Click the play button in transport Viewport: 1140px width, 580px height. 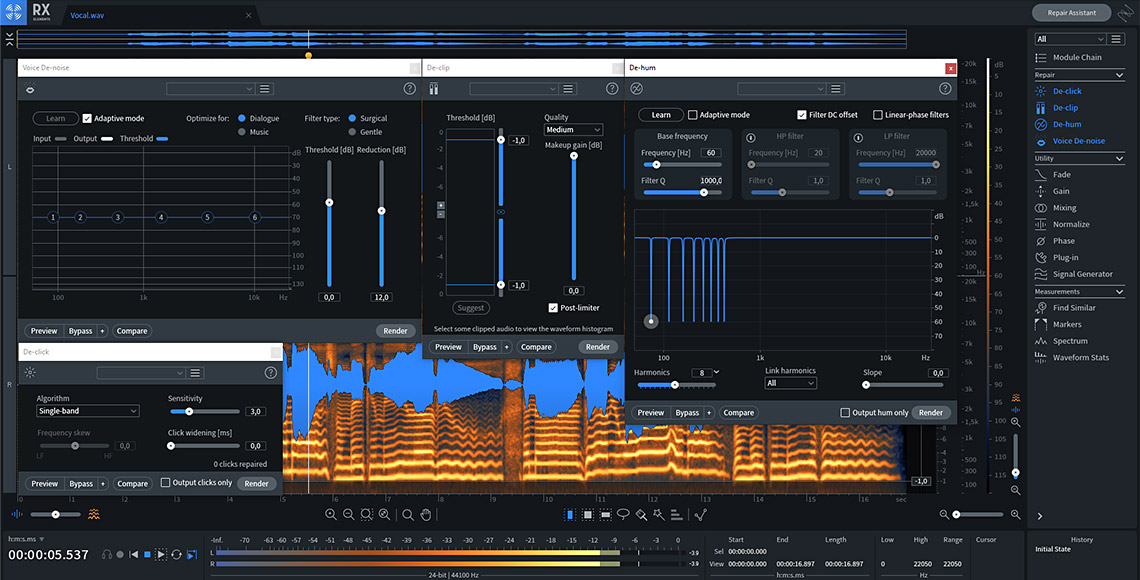click(161, 555)
